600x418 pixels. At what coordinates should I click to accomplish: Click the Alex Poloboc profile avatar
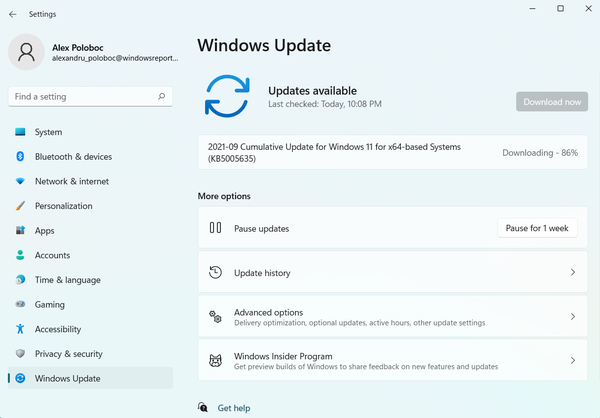pyautogui.click(x=26, y=53)
